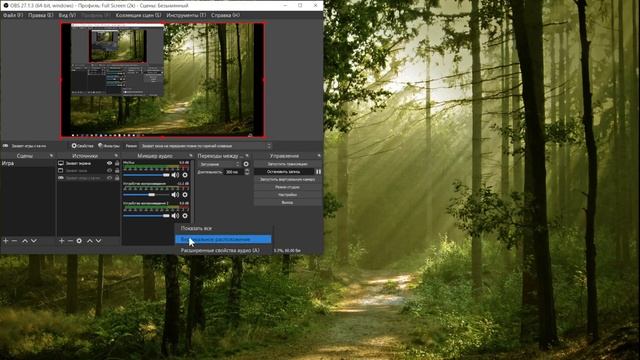Select the window capture source with the window icon
The height and width of the screenshot is (360, 640).
61,171
